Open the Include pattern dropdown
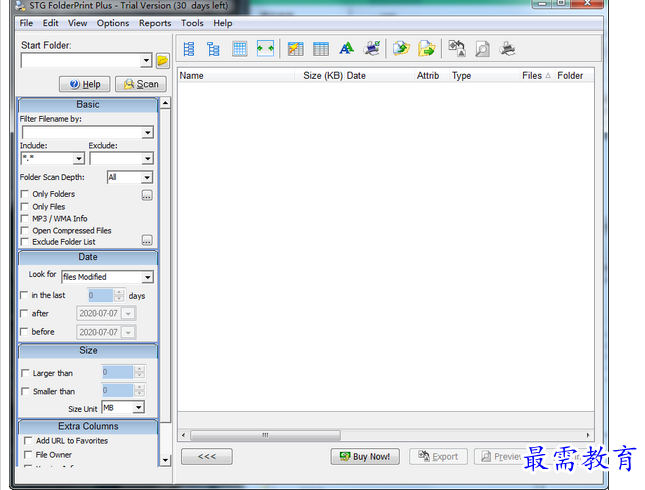 click(79, 159)
